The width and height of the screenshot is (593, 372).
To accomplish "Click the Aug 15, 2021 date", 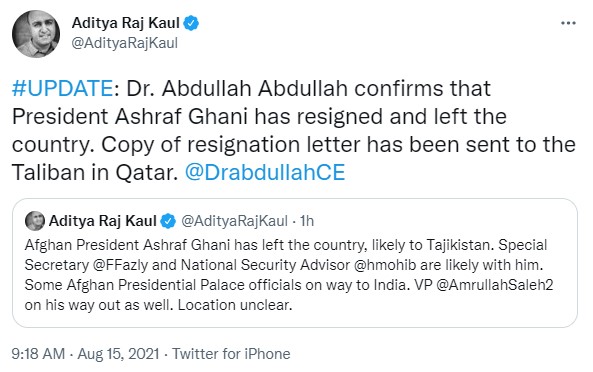I will pos(118,354).
